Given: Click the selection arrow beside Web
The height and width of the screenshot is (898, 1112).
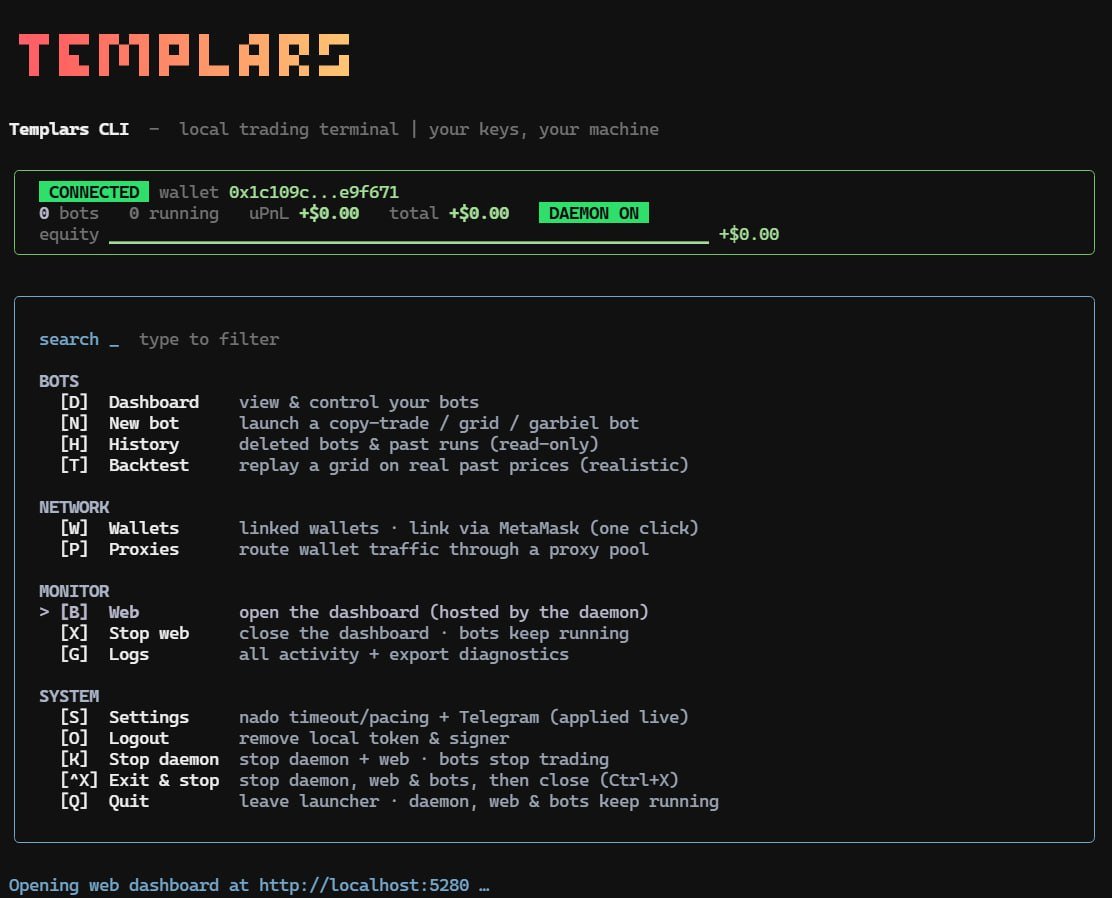Looking at the screenshot, I should (x=44, y=612).
